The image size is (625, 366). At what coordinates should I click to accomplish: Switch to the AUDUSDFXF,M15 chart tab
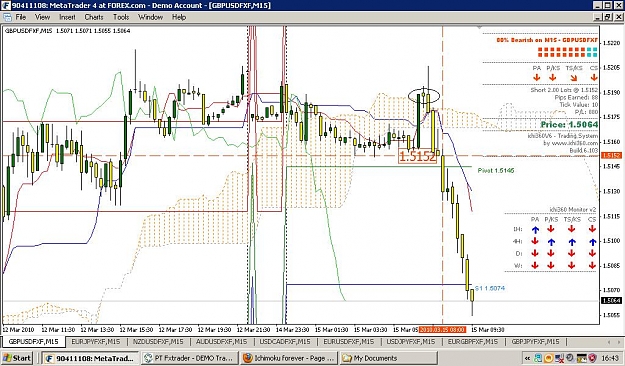pos(221,342)
